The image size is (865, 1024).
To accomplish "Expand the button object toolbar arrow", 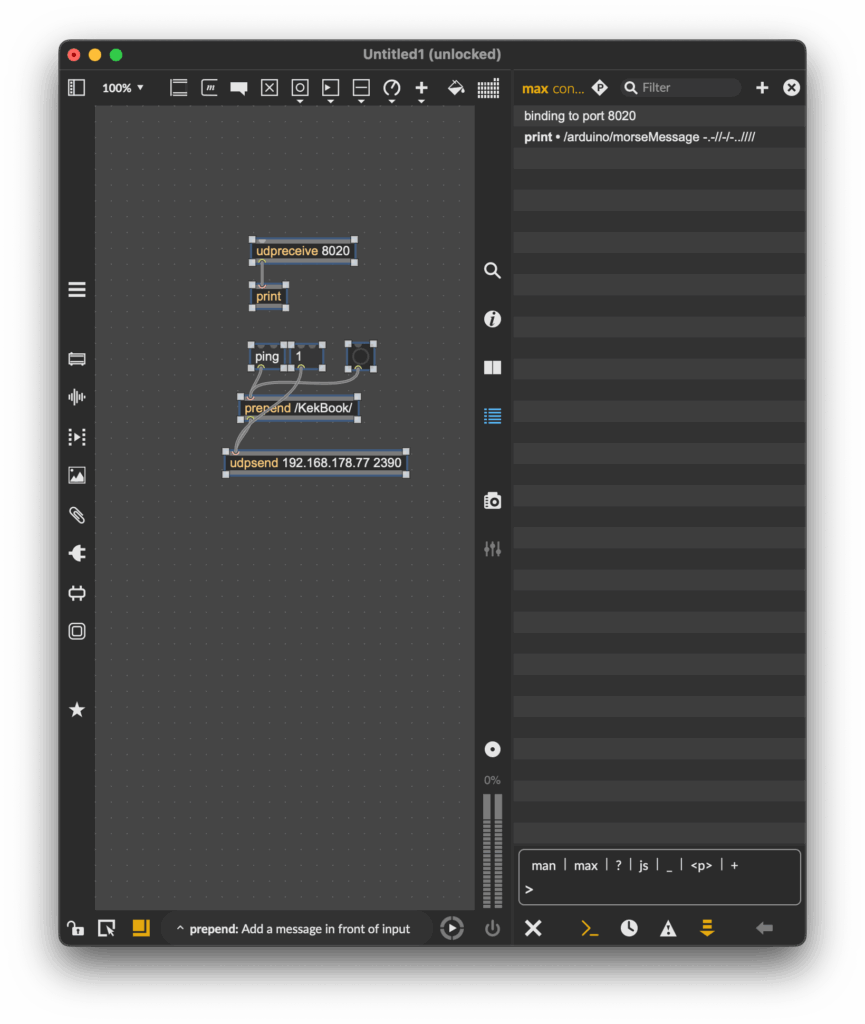I will coord(300,102).
